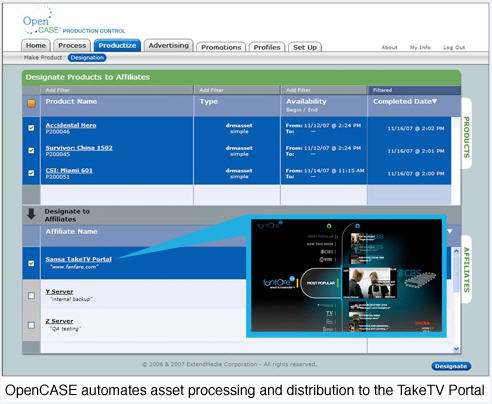This screenshot has width=492, height=404.
Task: Check the Z Server affiliate checkbox
Action: pyautogui.click(x=31, y=325)
